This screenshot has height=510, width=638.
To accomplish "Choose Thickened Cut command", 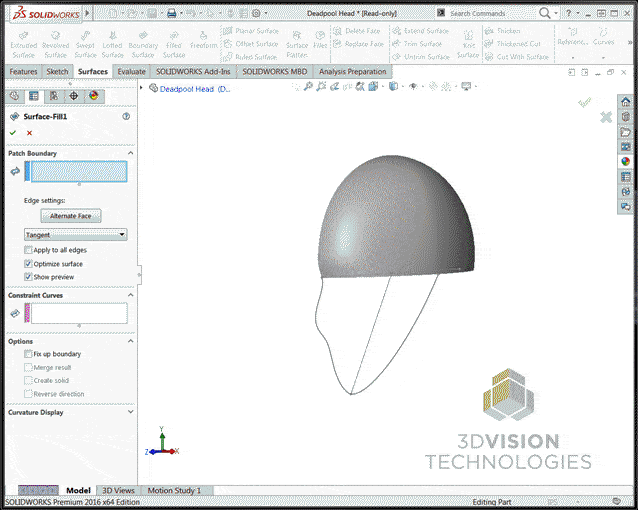I will coord(513,44).
